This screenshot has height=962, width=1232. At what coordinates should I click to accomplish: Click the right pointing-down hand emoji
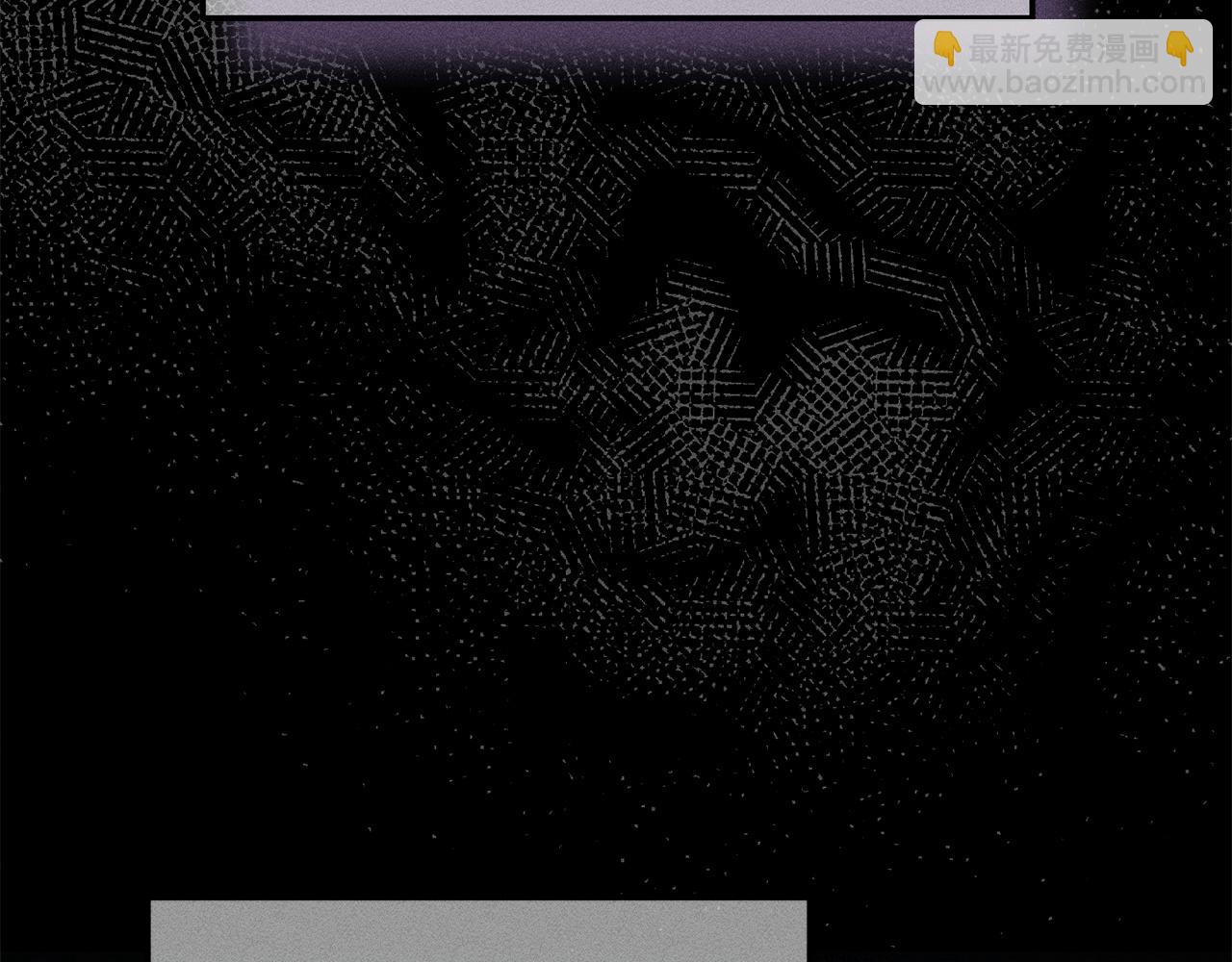(1179, 49)
